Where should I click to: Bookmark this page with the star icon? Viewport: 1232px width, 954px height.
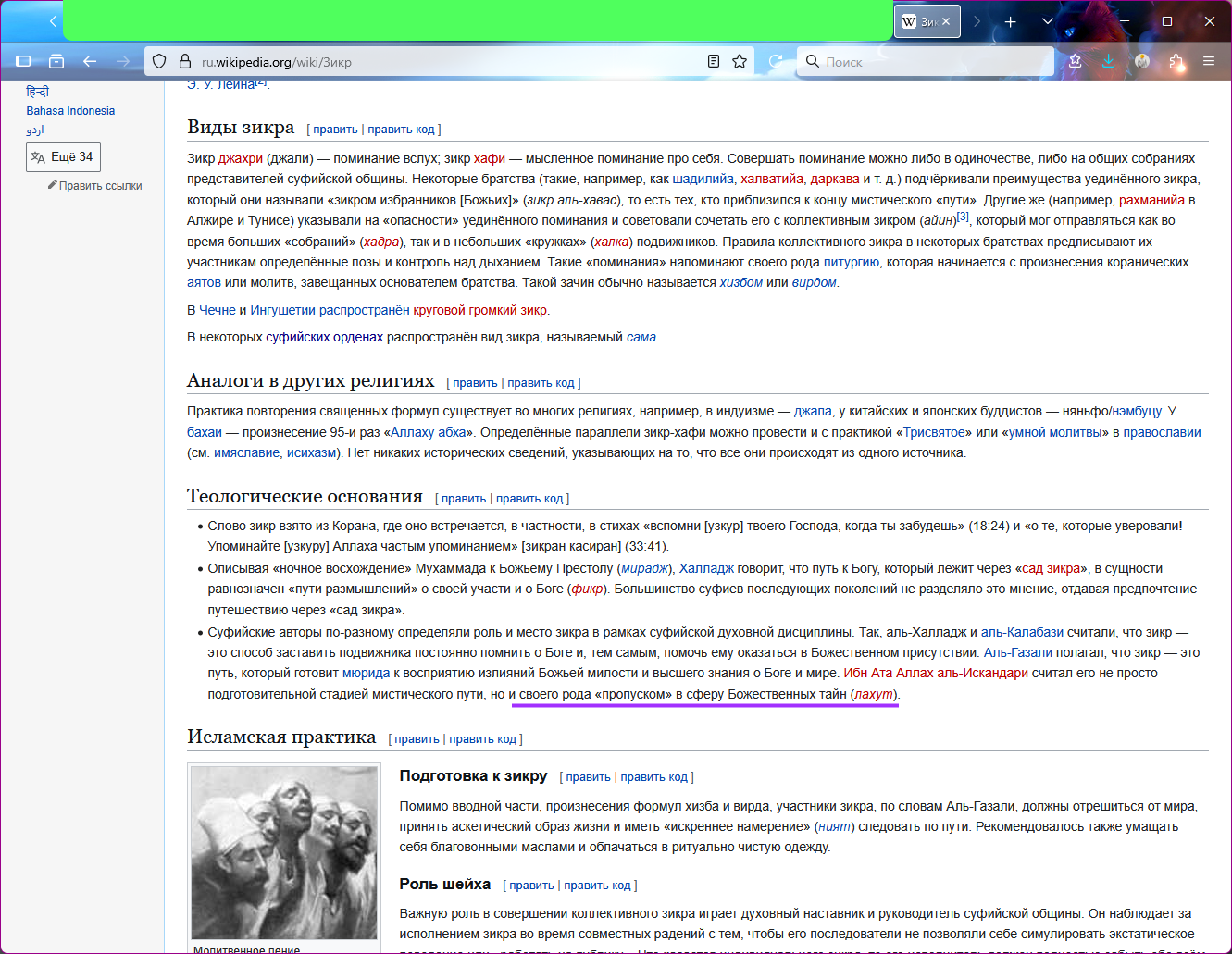click(x=740, y=61)
